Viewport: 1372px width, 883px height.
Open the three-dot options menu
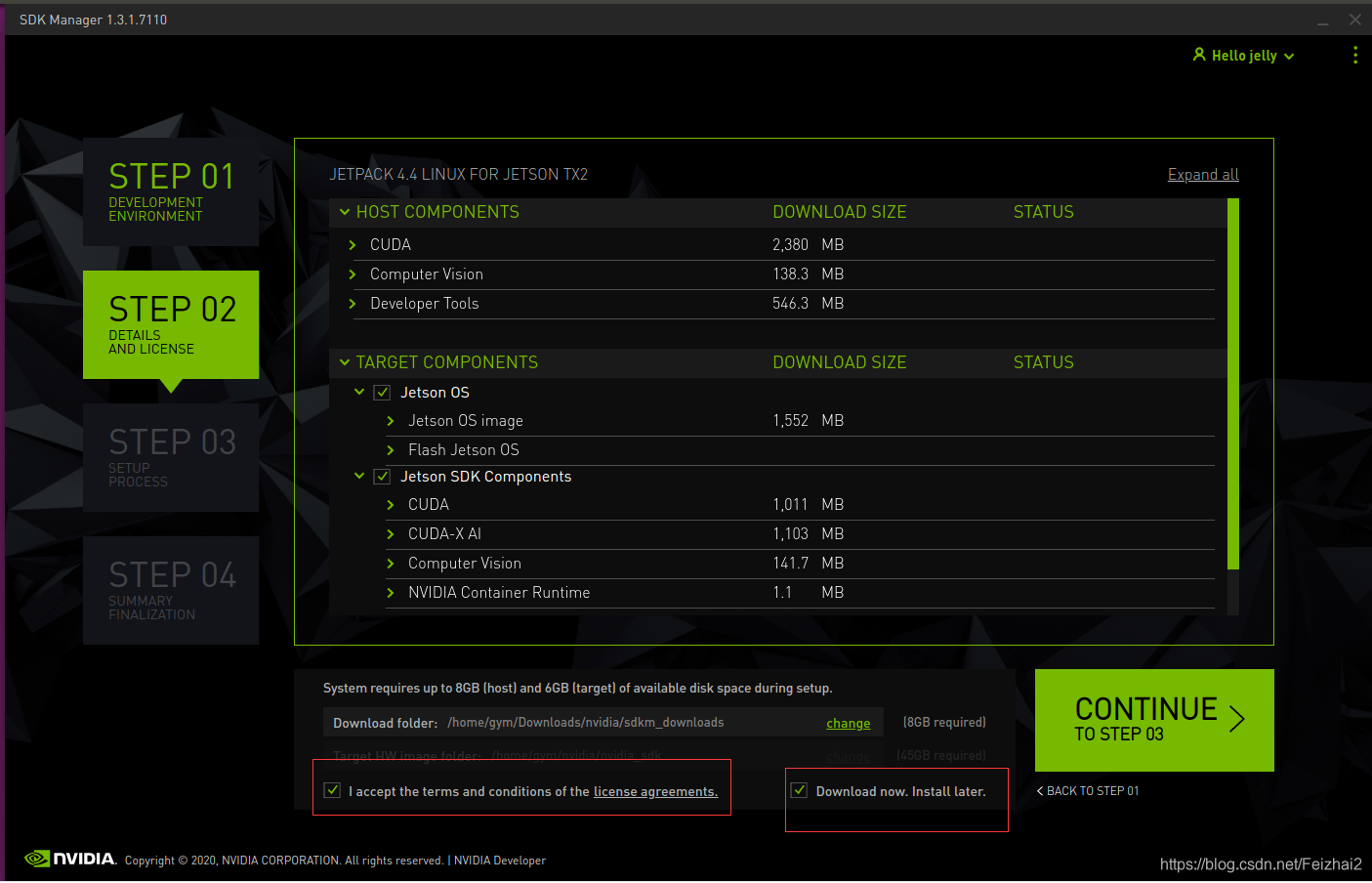[x=1354, y=56]
